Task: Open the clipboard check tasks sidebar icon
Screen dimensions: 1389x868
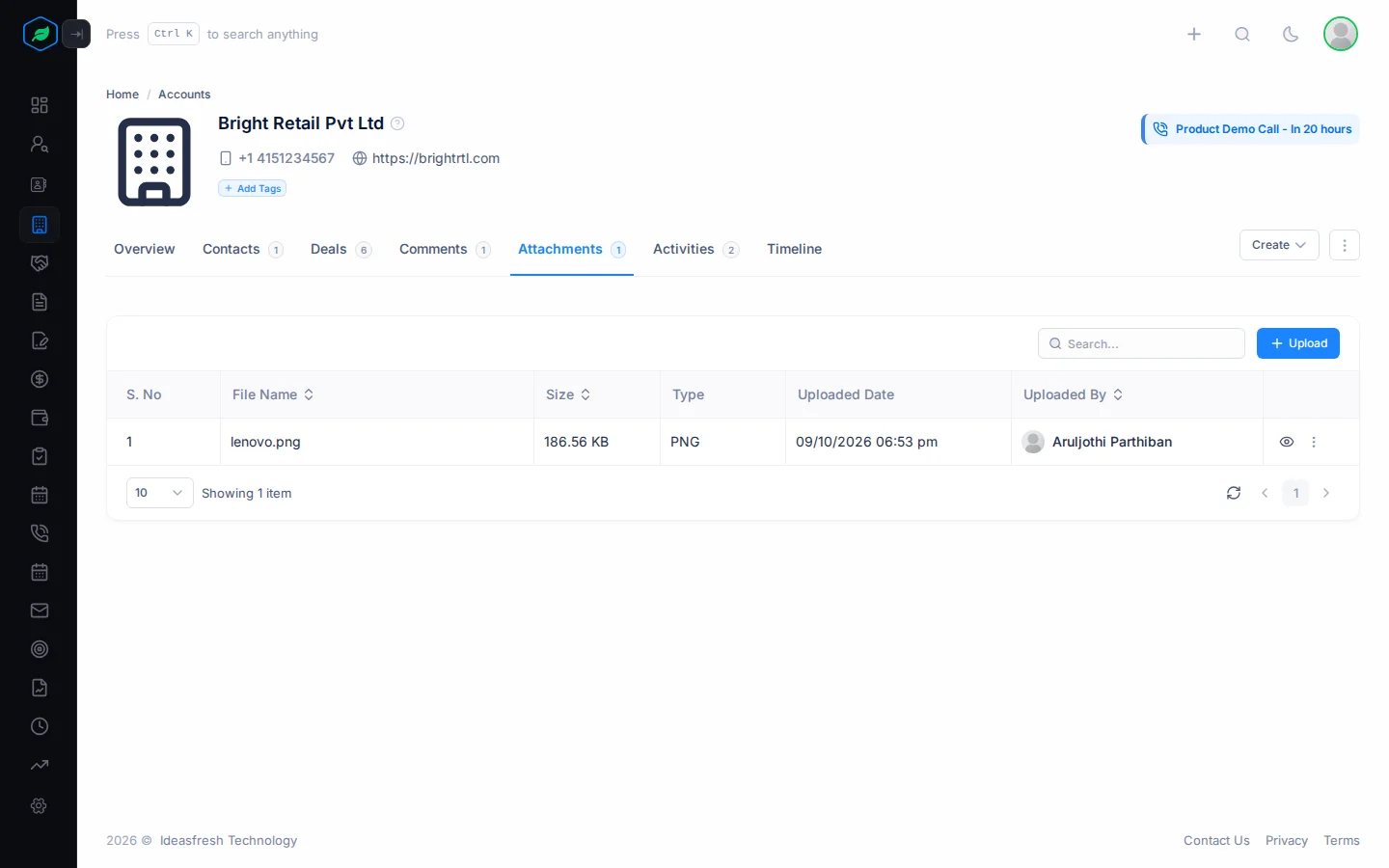Action: pos(40,456)
